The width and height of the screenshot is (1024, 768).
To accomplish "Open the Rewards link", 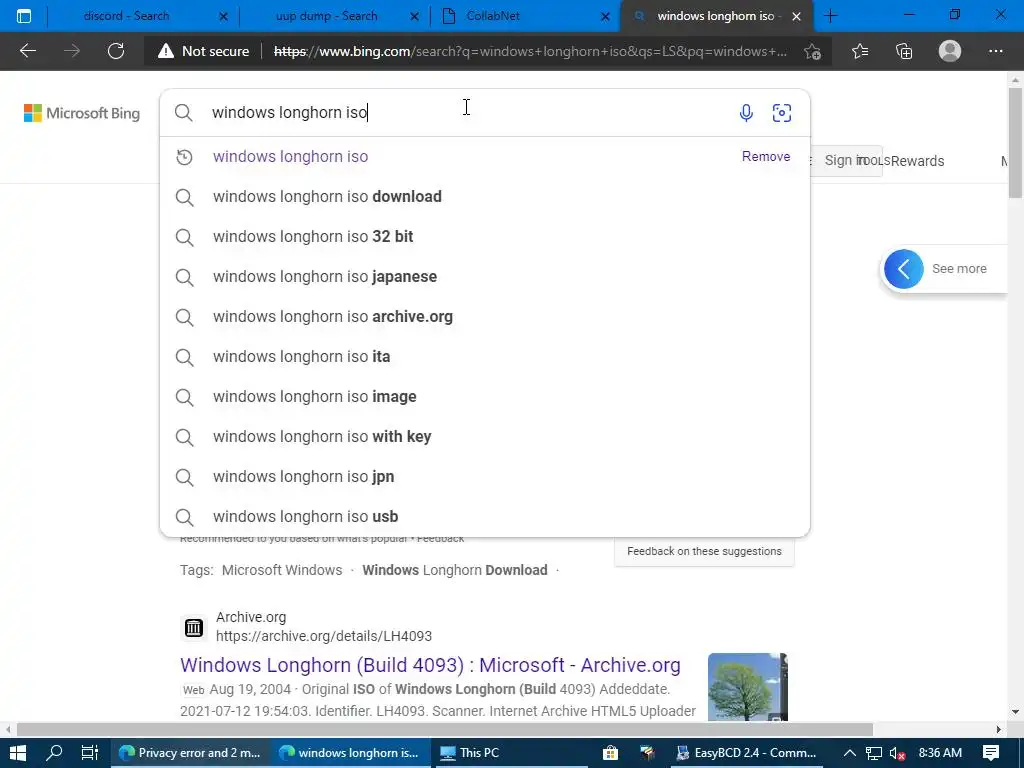I will tap(917, 161).
